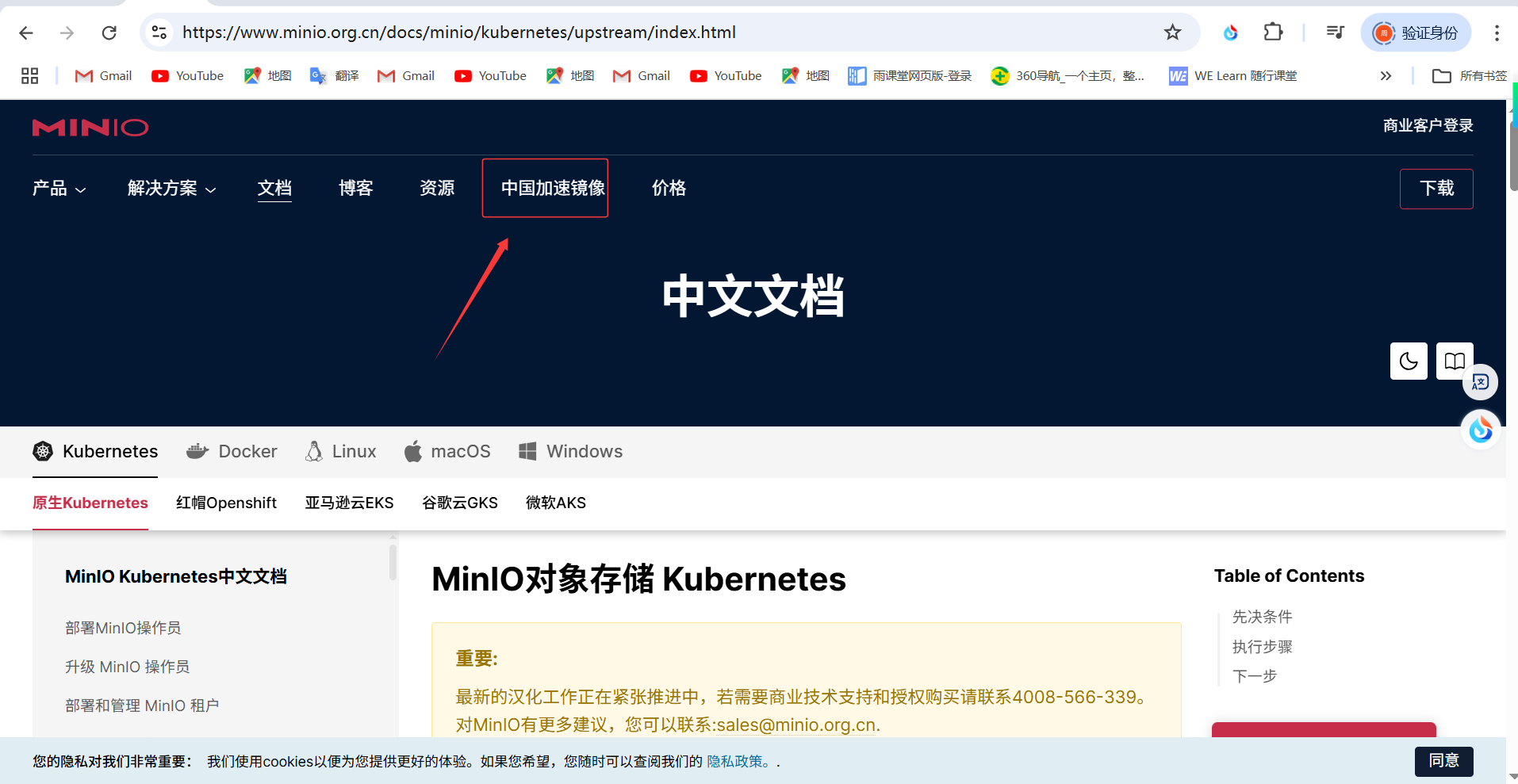Select the Docker platform tab

pyautogui.click(x=232, y=451)
